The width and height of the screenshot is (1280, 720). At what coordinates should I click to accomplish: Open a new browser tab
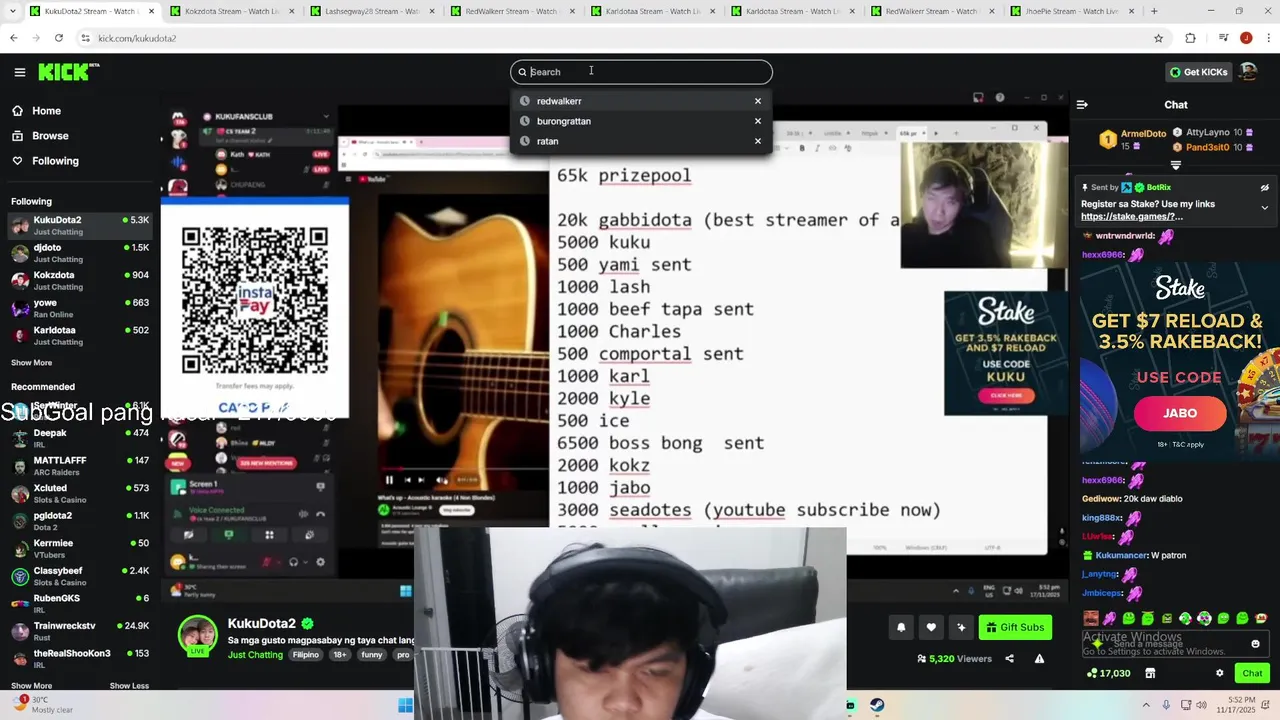pos(1154,11)
